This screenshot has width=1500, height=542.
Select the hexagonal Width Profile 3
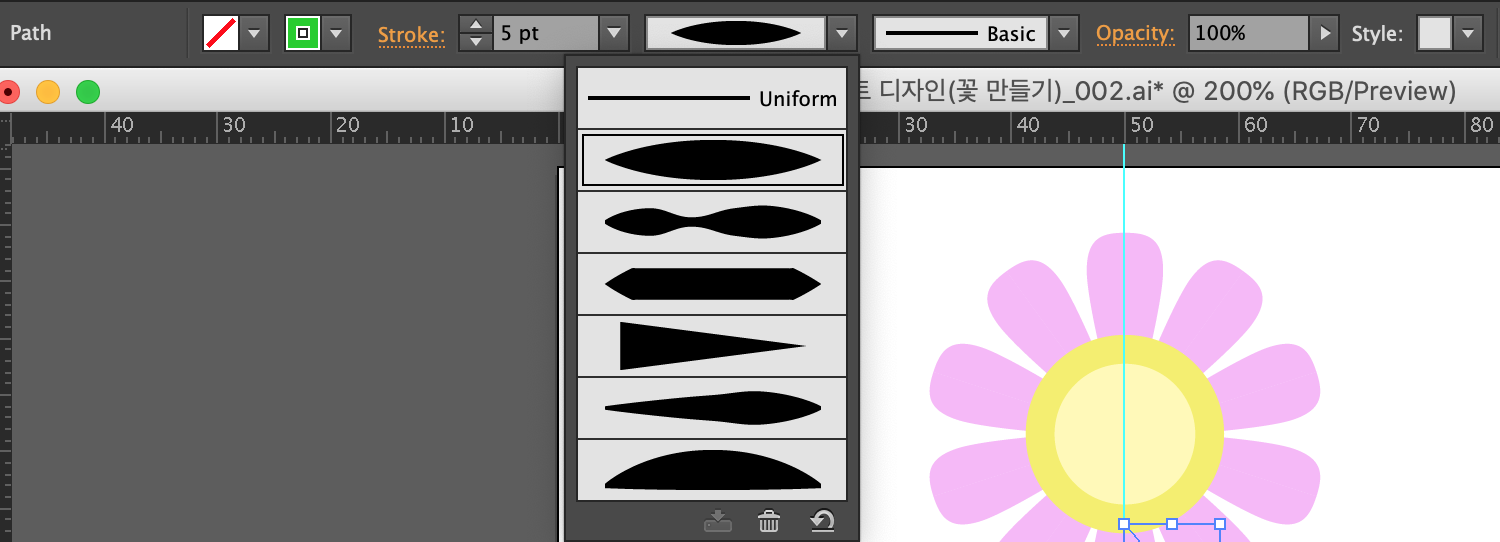[712, 284]
